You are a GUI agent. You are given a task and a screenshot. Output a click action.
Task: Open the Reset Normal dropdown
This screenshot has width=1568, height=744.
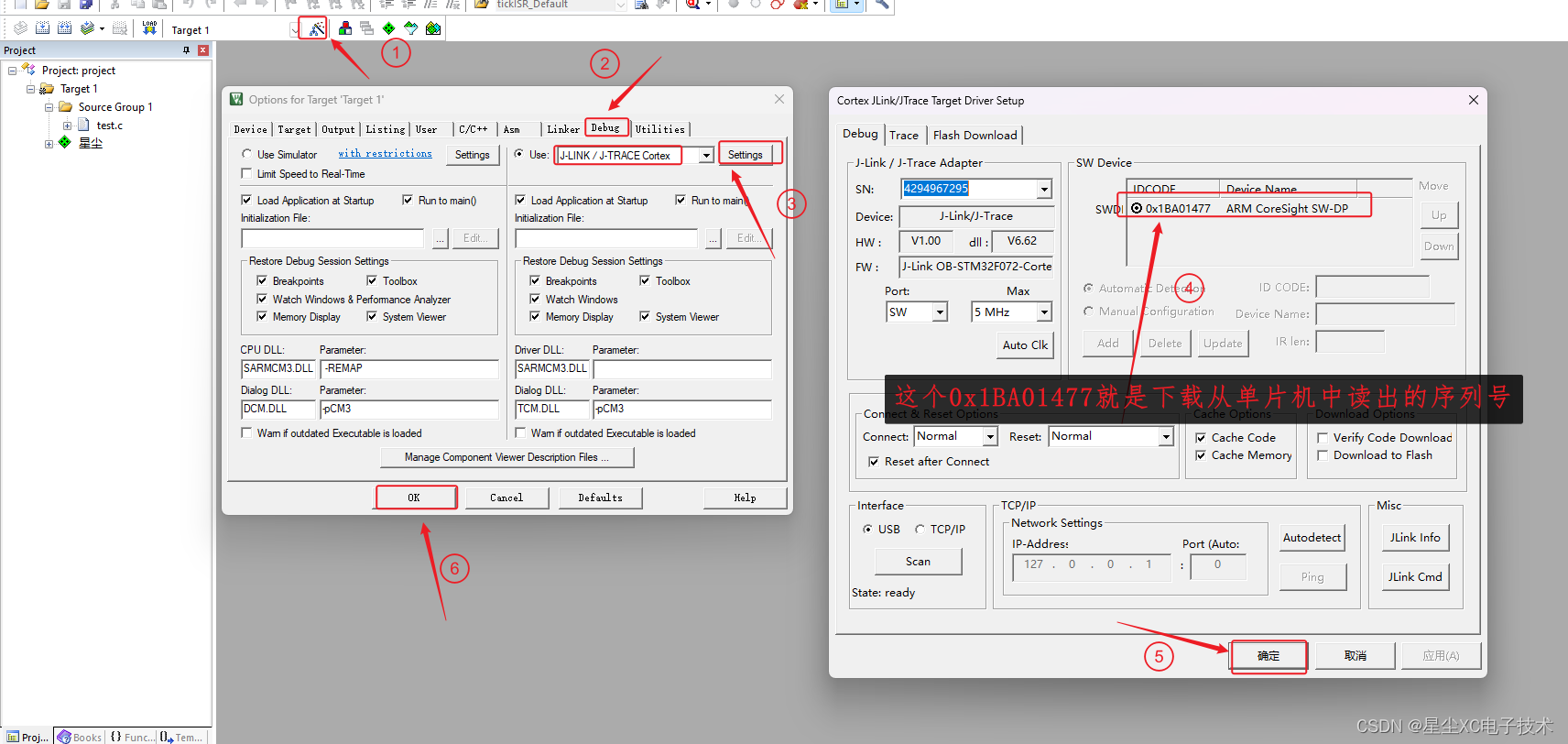click(1166, 437)
